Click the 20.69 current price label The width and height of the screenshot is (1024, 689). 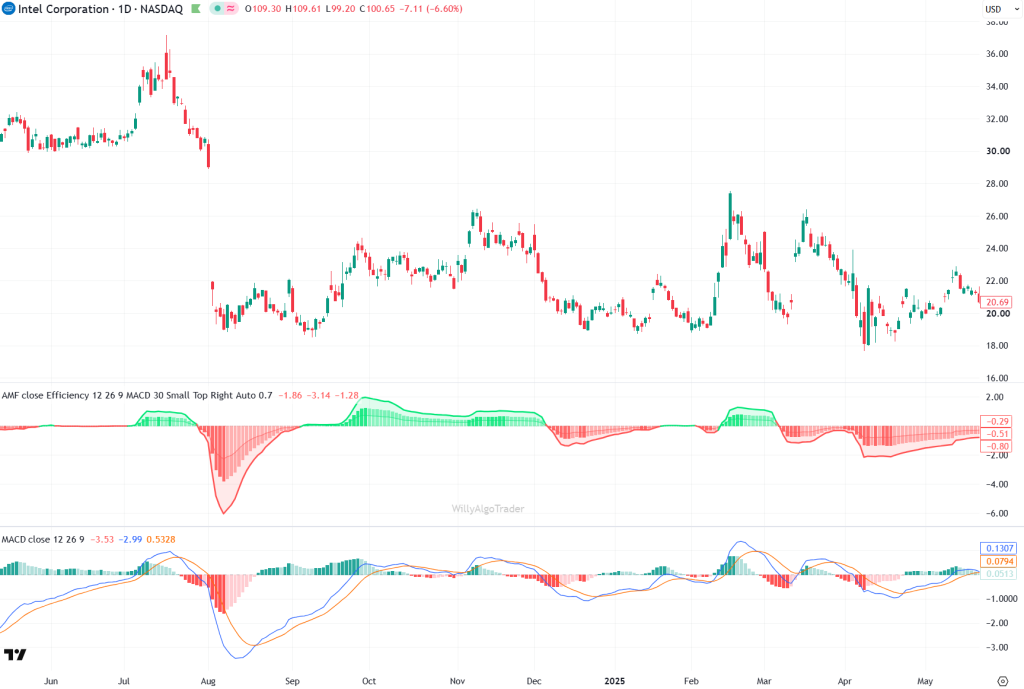point(997,302)
